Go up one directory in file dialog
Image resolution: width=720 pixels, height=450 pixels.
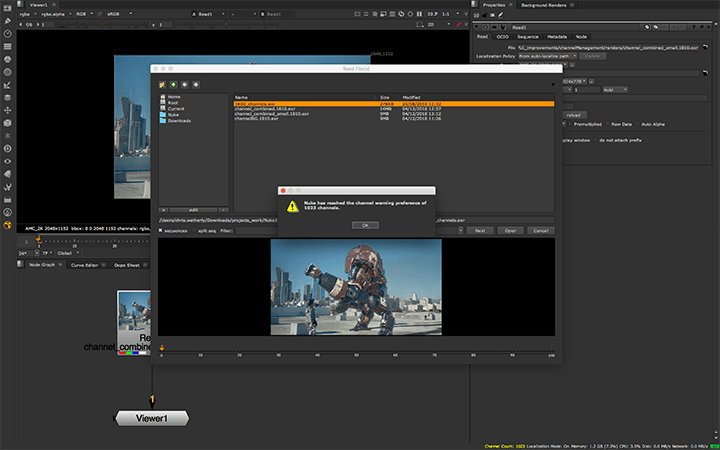[173, 84]
